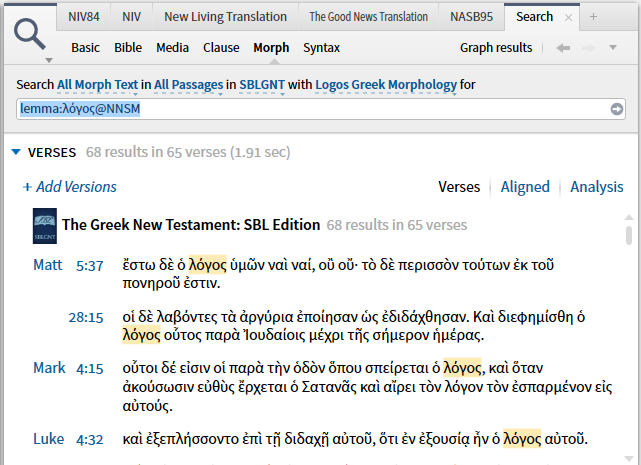Image resolution: width=641 pixels, height=465 pixels.
Task: Click the results scrollbar thumb
Action: tap(629, 235)
